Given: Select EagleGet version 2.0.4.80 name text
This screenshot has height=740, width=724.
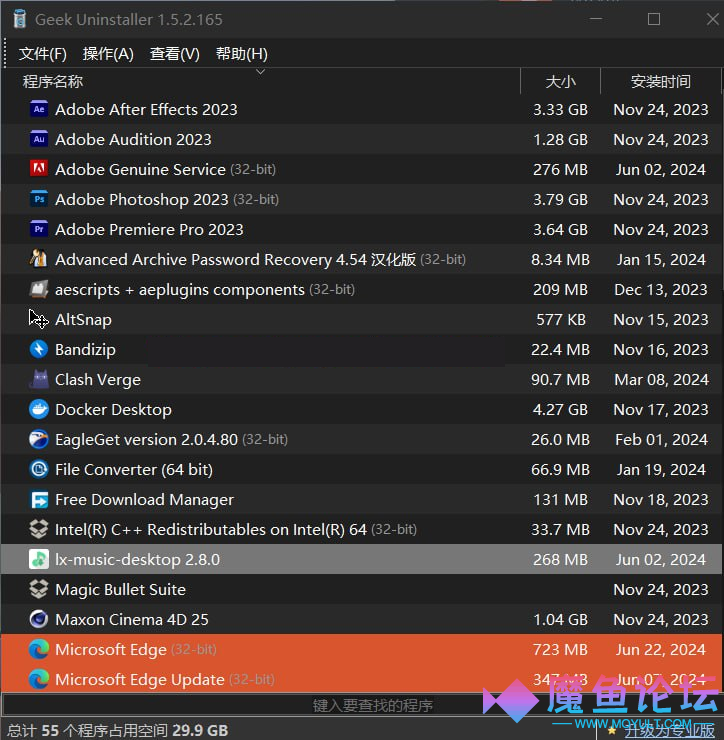Looking at the screenshot, I should coord(146,439).
